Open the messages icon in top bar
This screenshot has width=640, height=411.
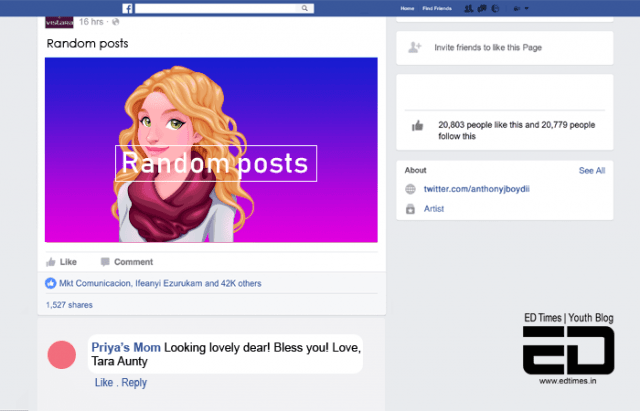(x=482, y=8)
